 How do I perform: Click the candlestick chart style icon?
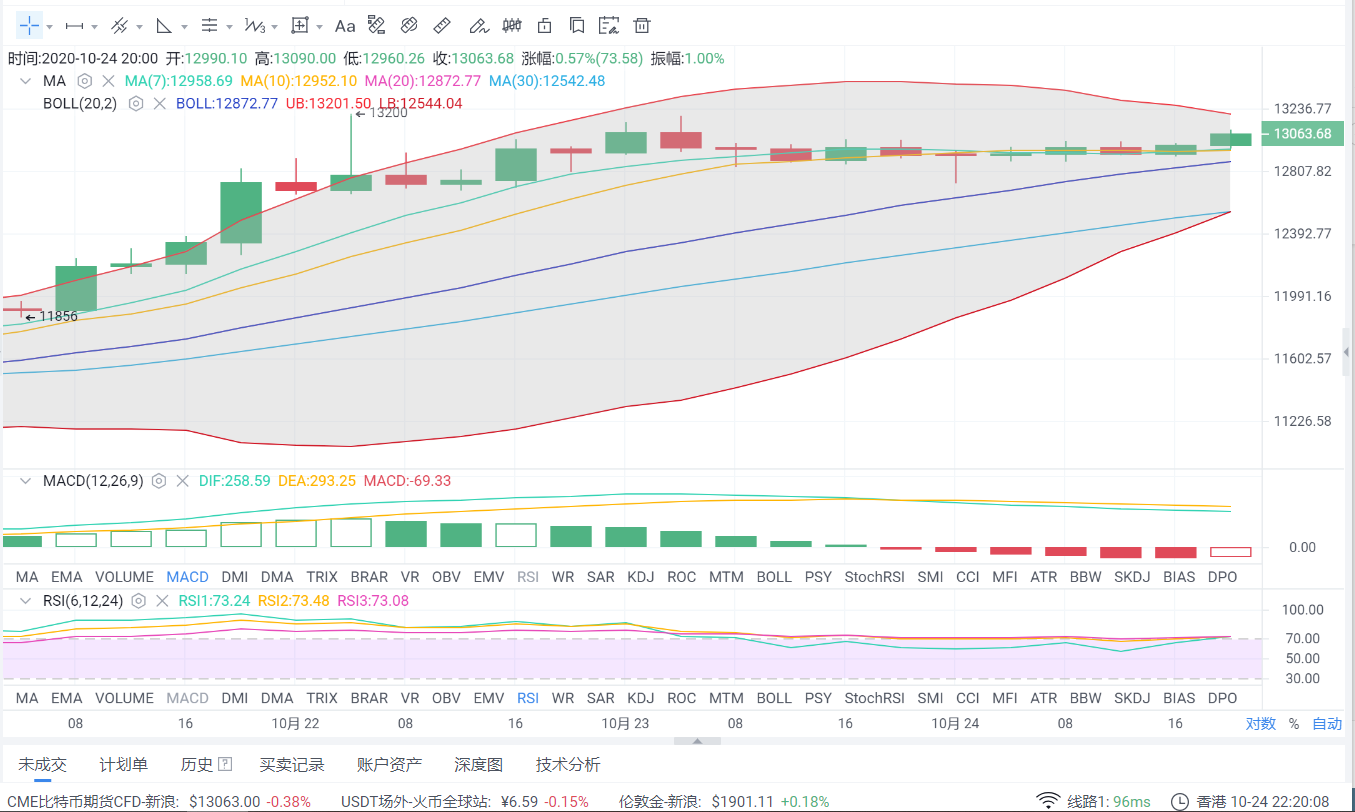click(x=511, y=25)
